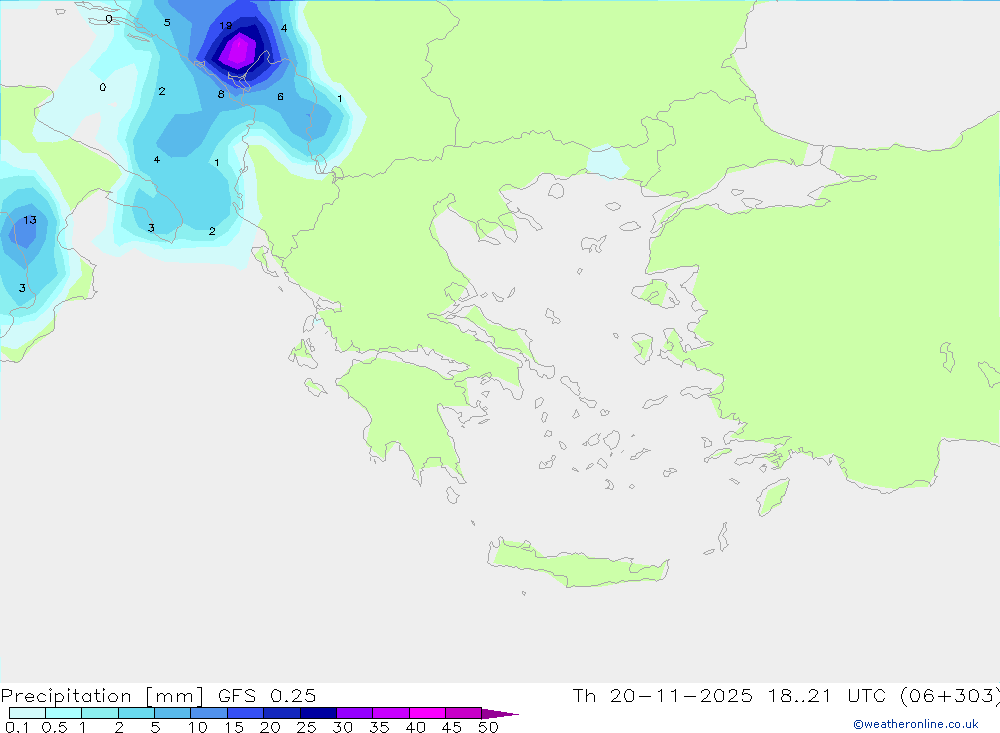
Task: Click the legend label '35'
Action: pyautogui.click(x=379, y=727)
